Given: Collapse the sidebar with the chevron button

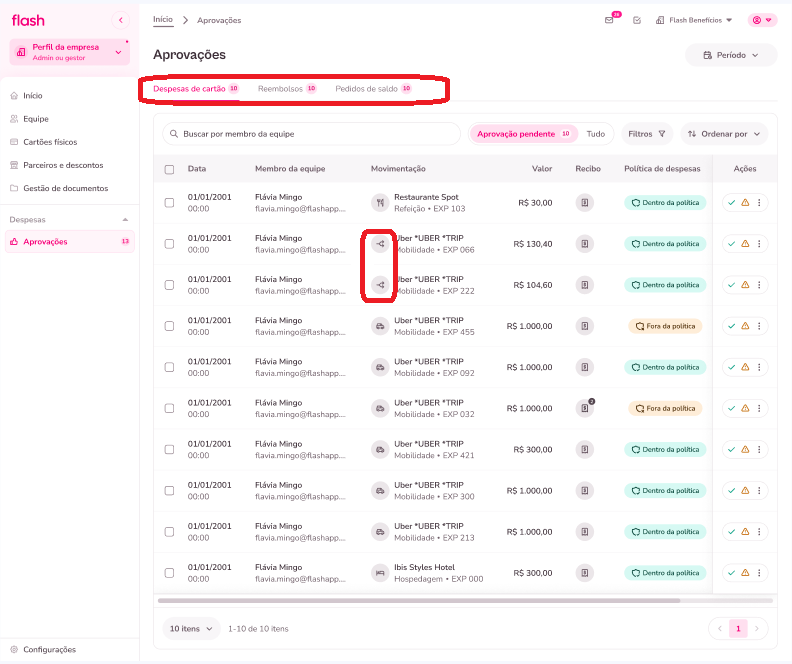Looking at the screenshot, I should click(120, 20).
